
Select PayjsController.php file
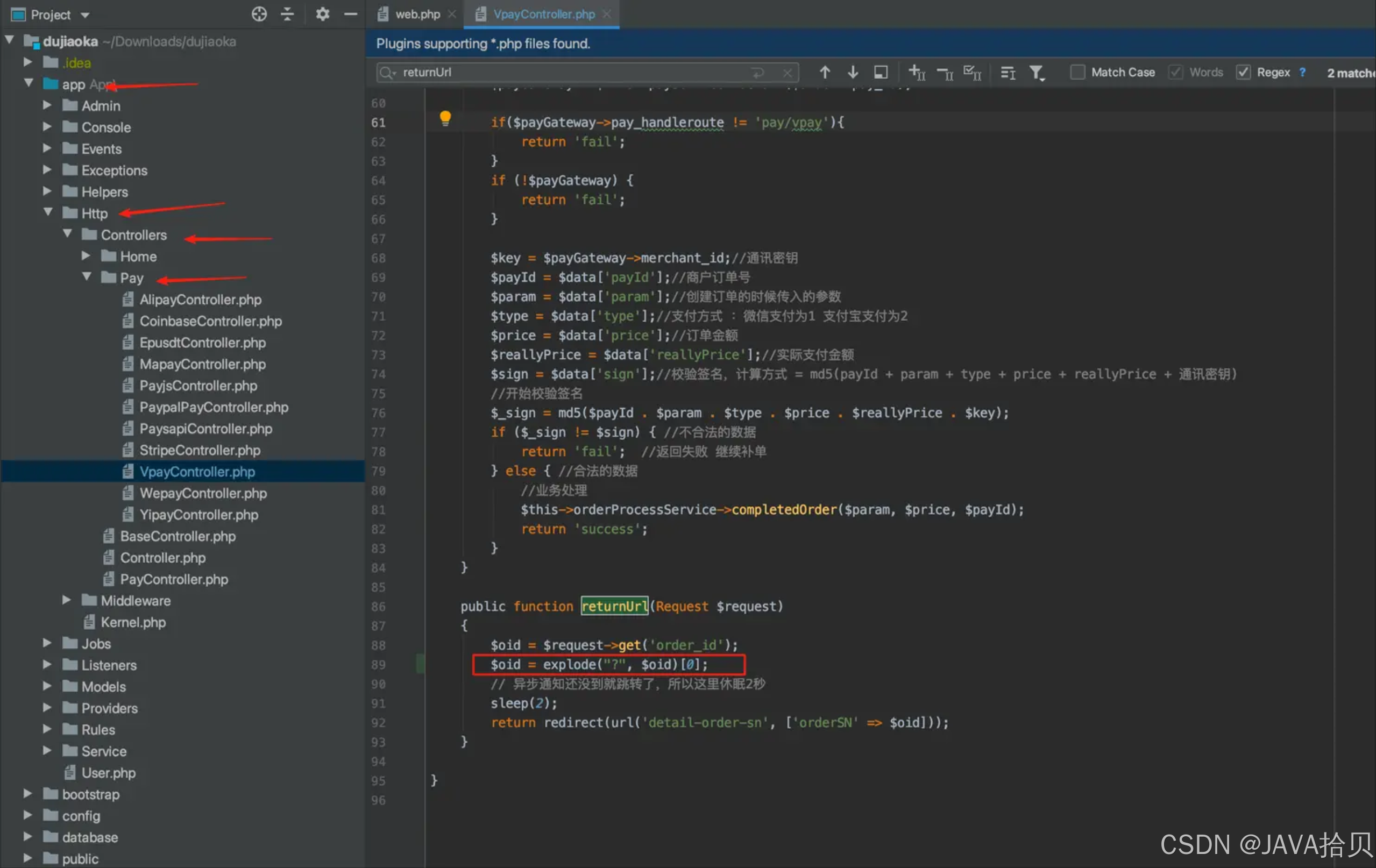point(198,386)
